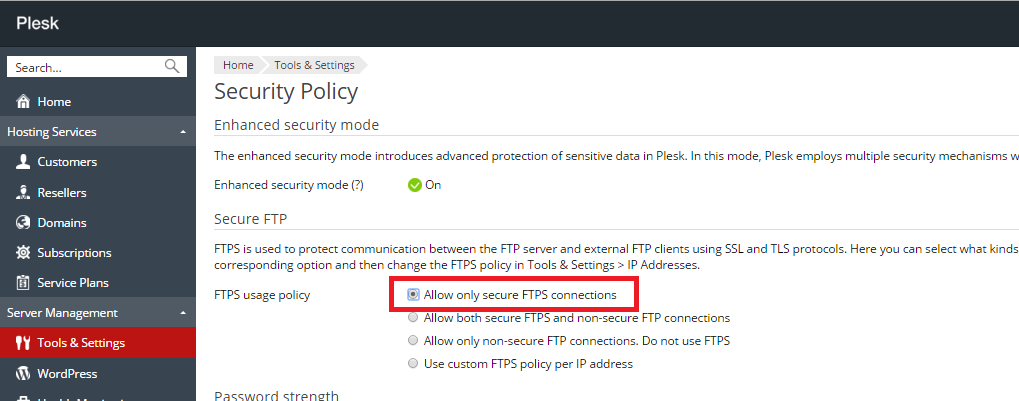Click the Customers person icon
Screen dimensions: 1019x401
click(x=23, y=162)
